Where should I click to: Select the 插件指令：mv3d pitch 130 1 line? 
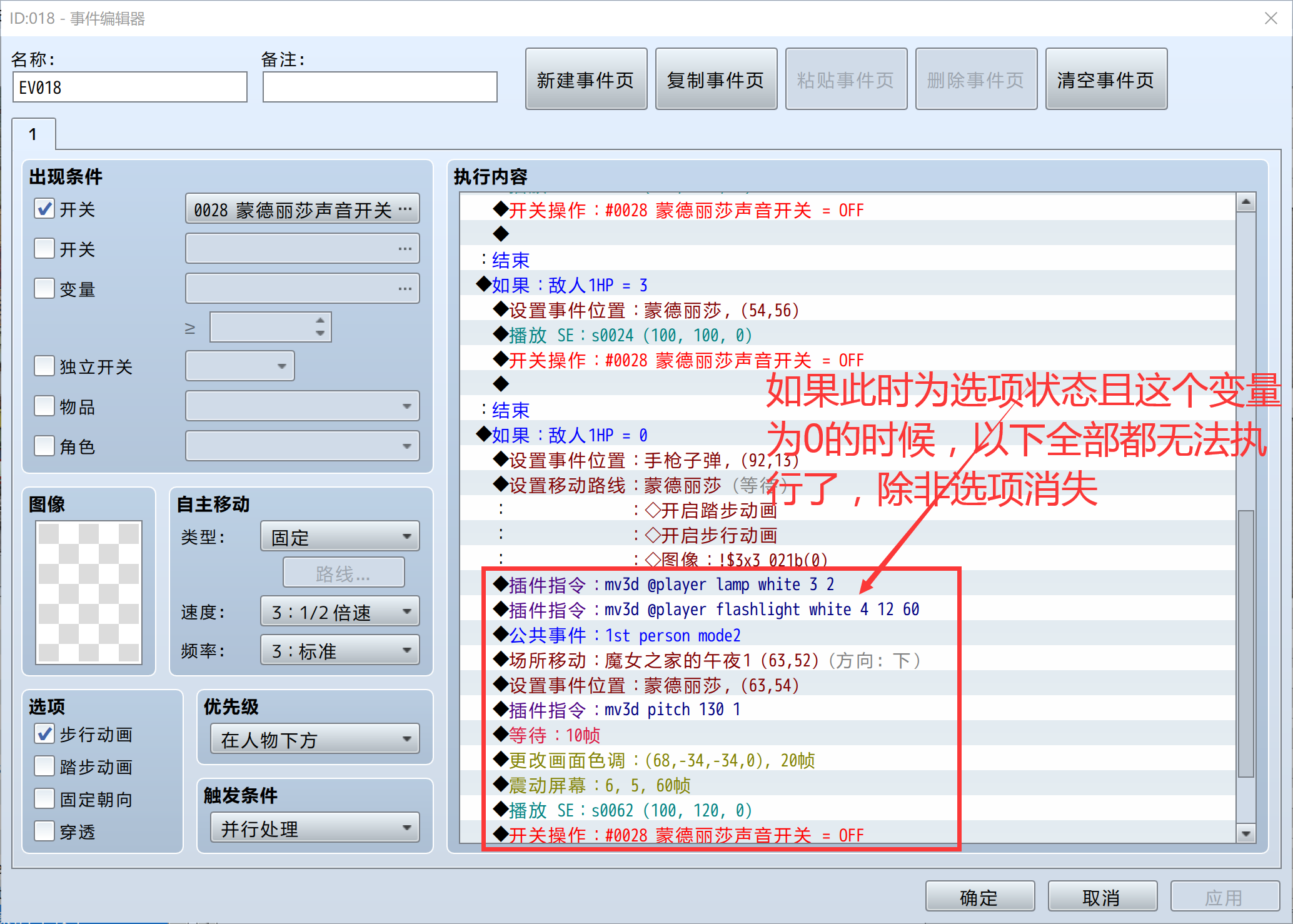[847, 710]
